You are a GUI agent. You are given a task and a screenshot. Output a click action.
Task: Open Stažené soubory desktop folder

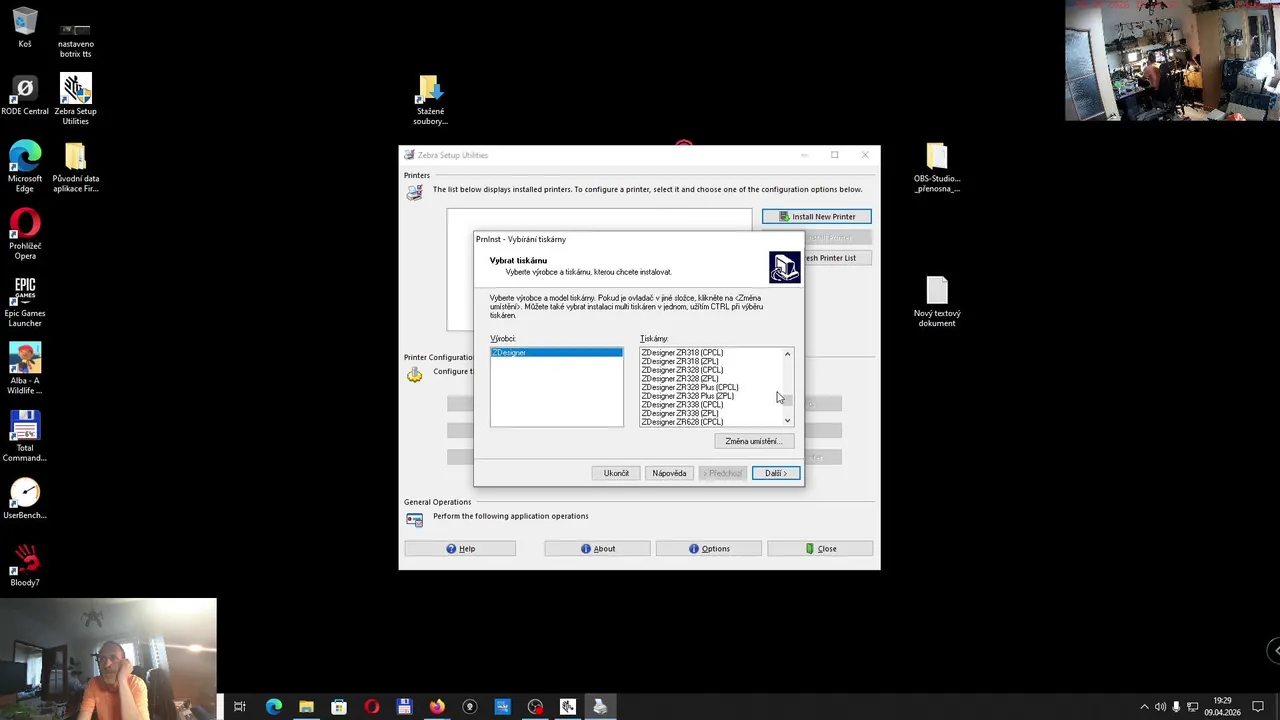[430, 100]
